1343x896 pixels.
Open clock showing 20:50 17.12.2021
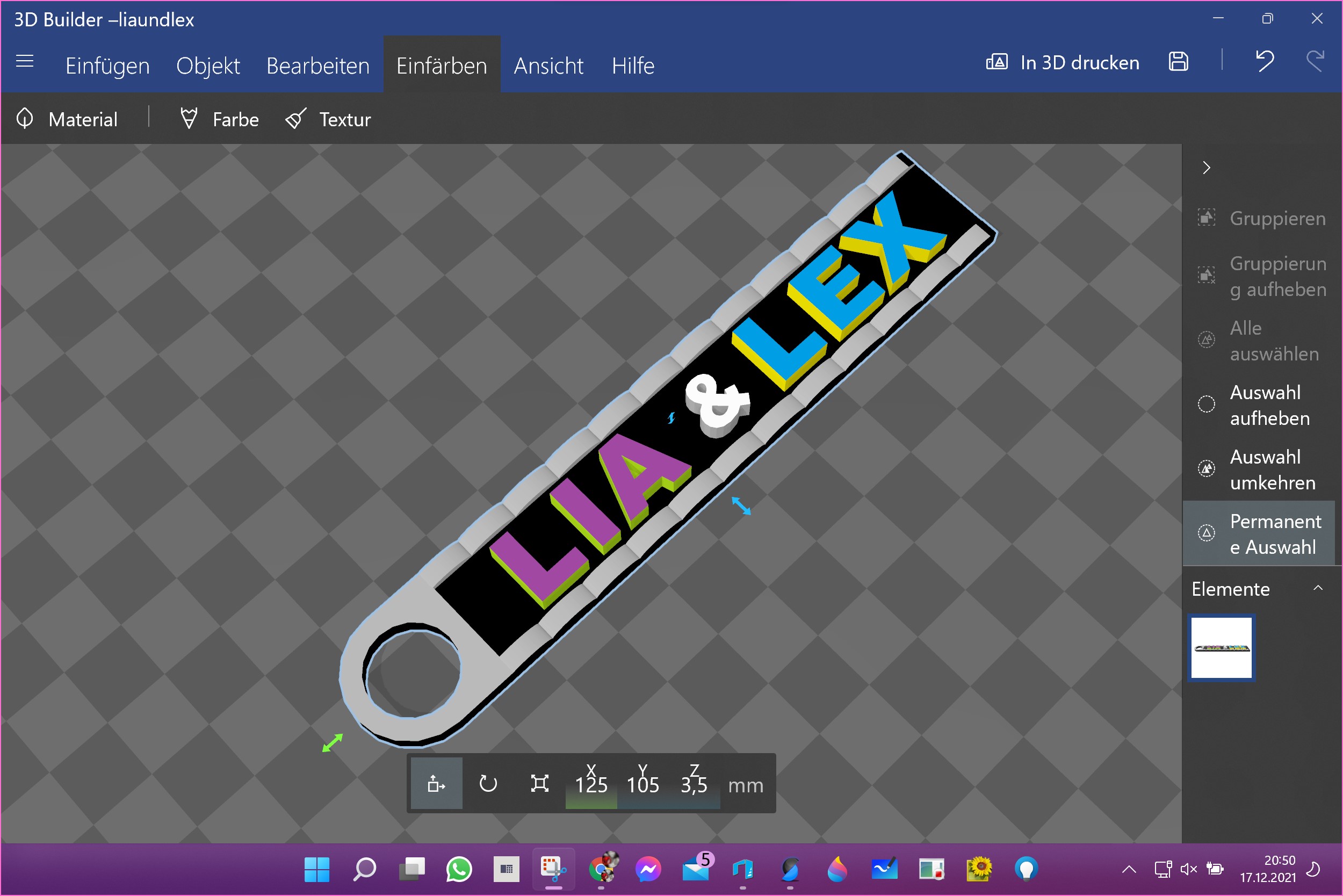pyautogui.click(x=1268, y=869)
